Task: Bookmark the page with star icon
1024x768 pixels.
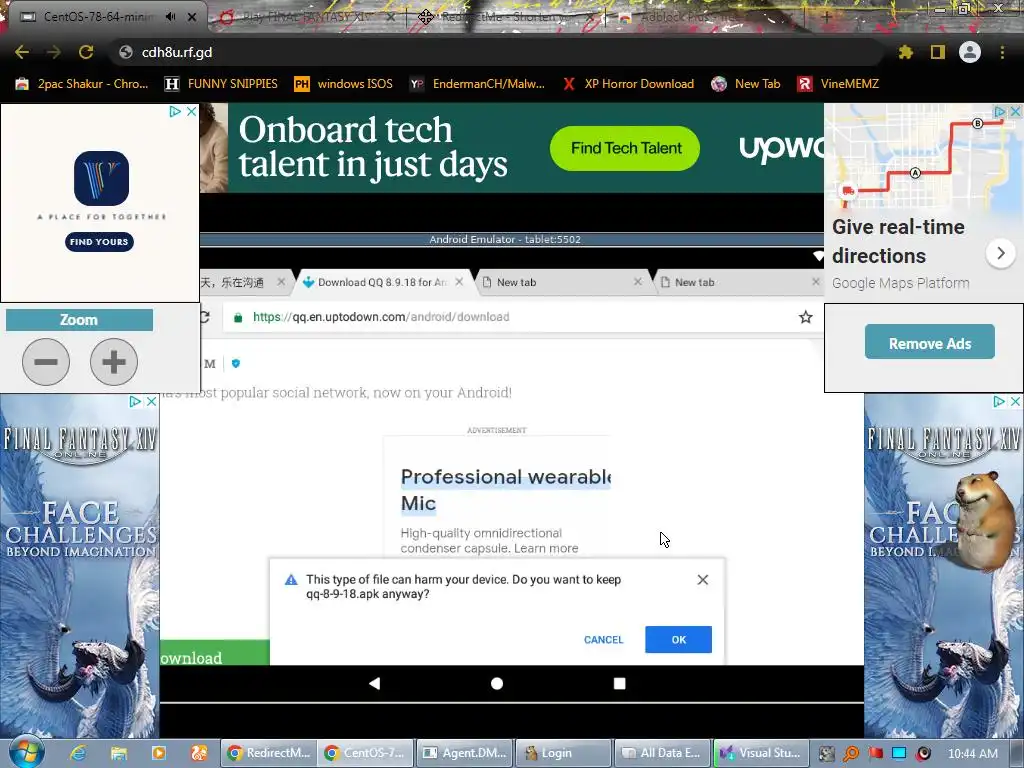Action: click(x=806, y=317)
